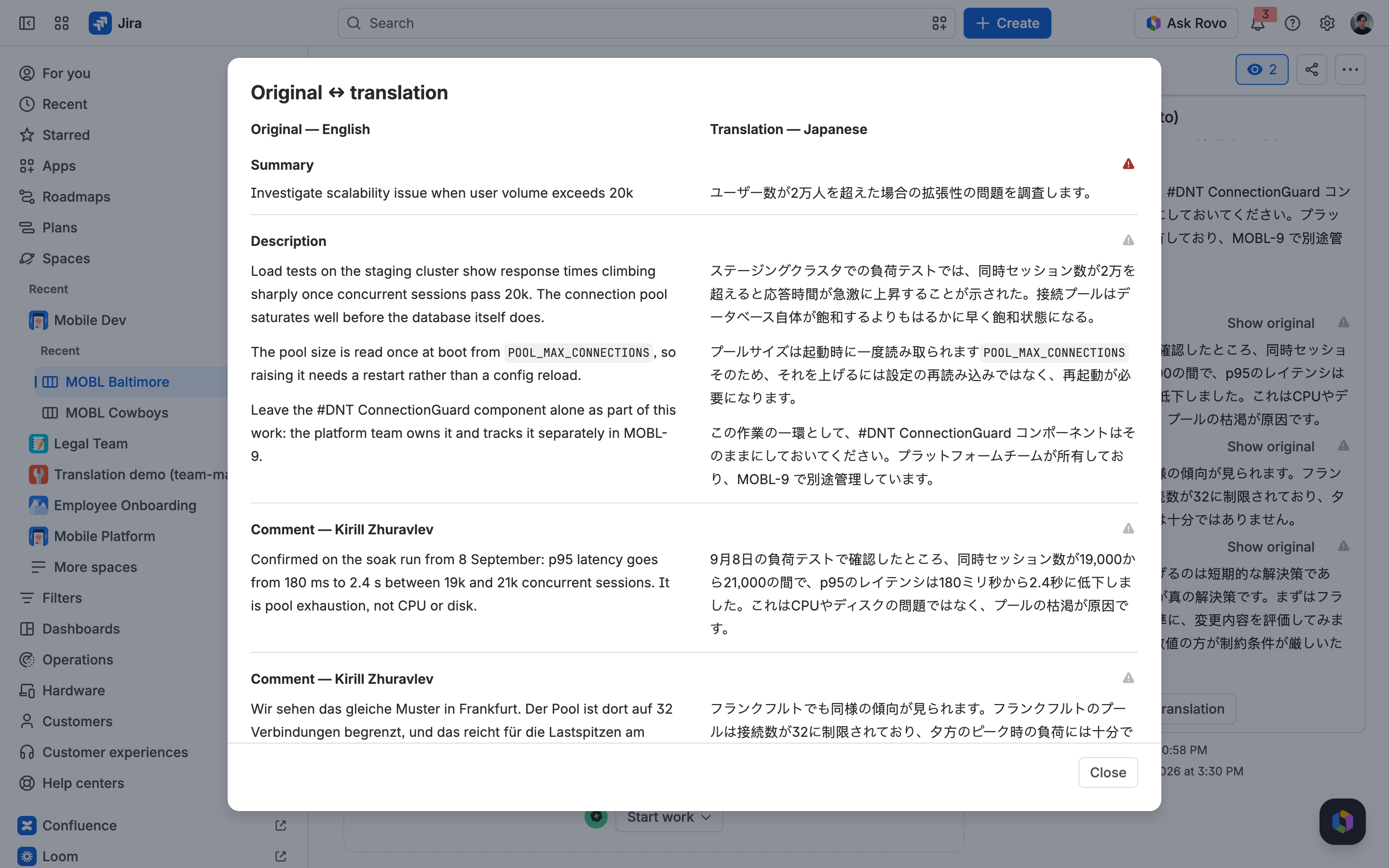Open Starred in the sidebar
Viewport: 1389px width, 868px height.
66,135
